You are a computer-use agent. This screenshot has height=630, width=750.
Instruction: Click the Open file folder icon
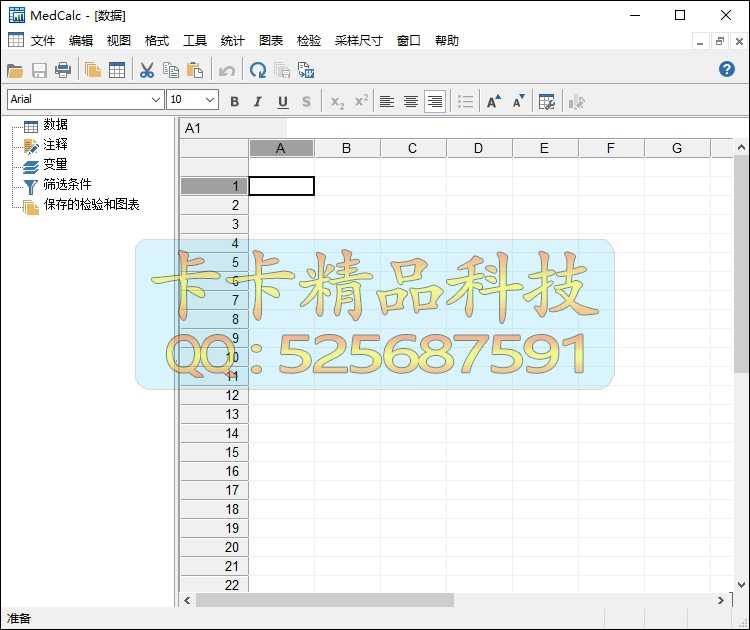coord(15,71)
